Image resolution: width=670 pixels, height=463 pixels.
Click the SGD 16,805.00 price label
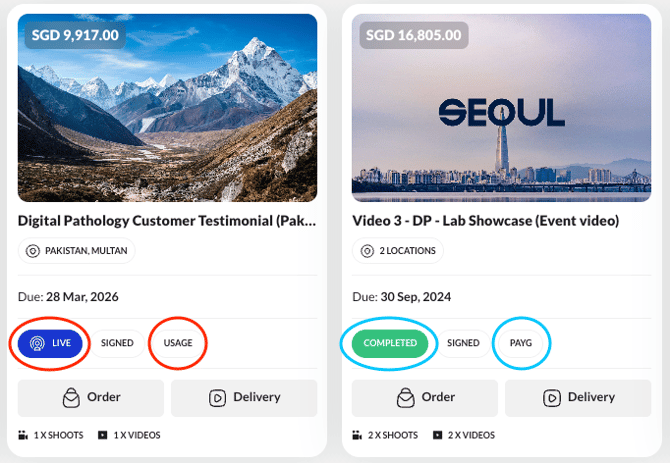[414, 35]
